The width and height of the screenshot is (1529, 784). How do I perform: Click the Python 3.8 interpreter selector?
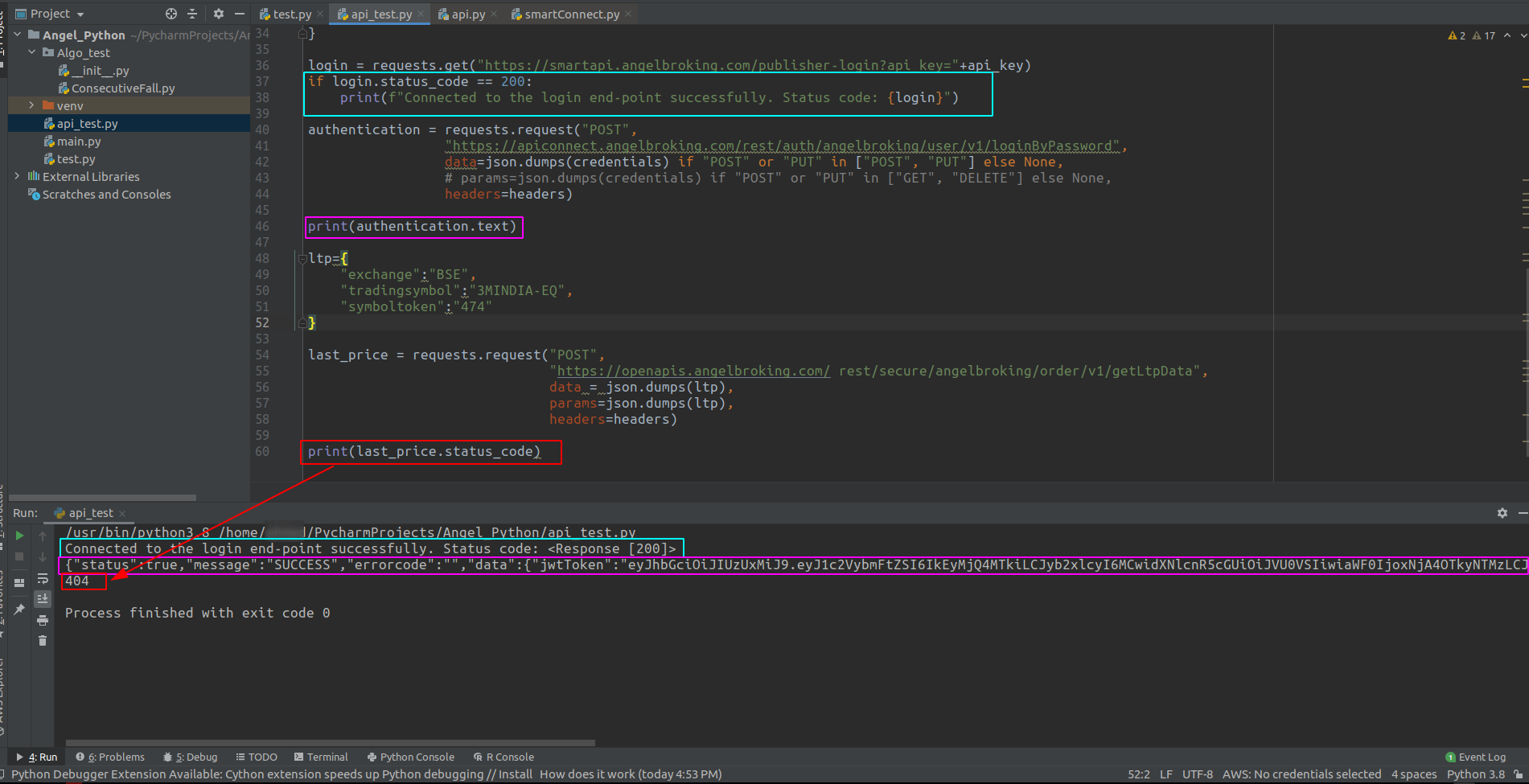(1476, 774)
